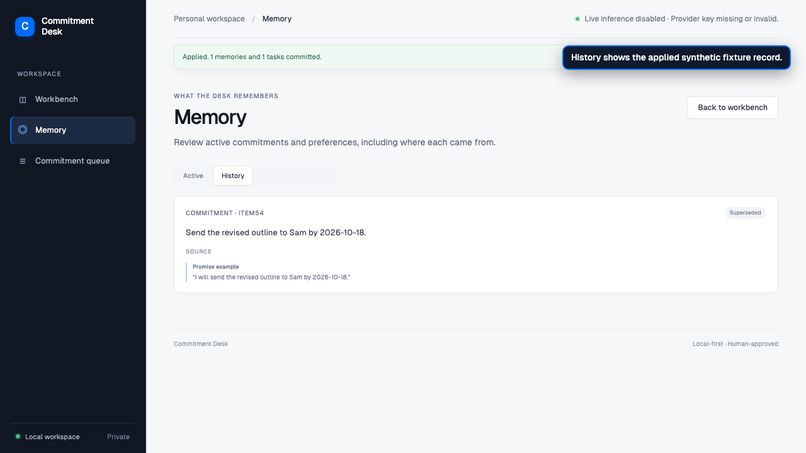Click the Memory circle icon in the sidebar

23,130
